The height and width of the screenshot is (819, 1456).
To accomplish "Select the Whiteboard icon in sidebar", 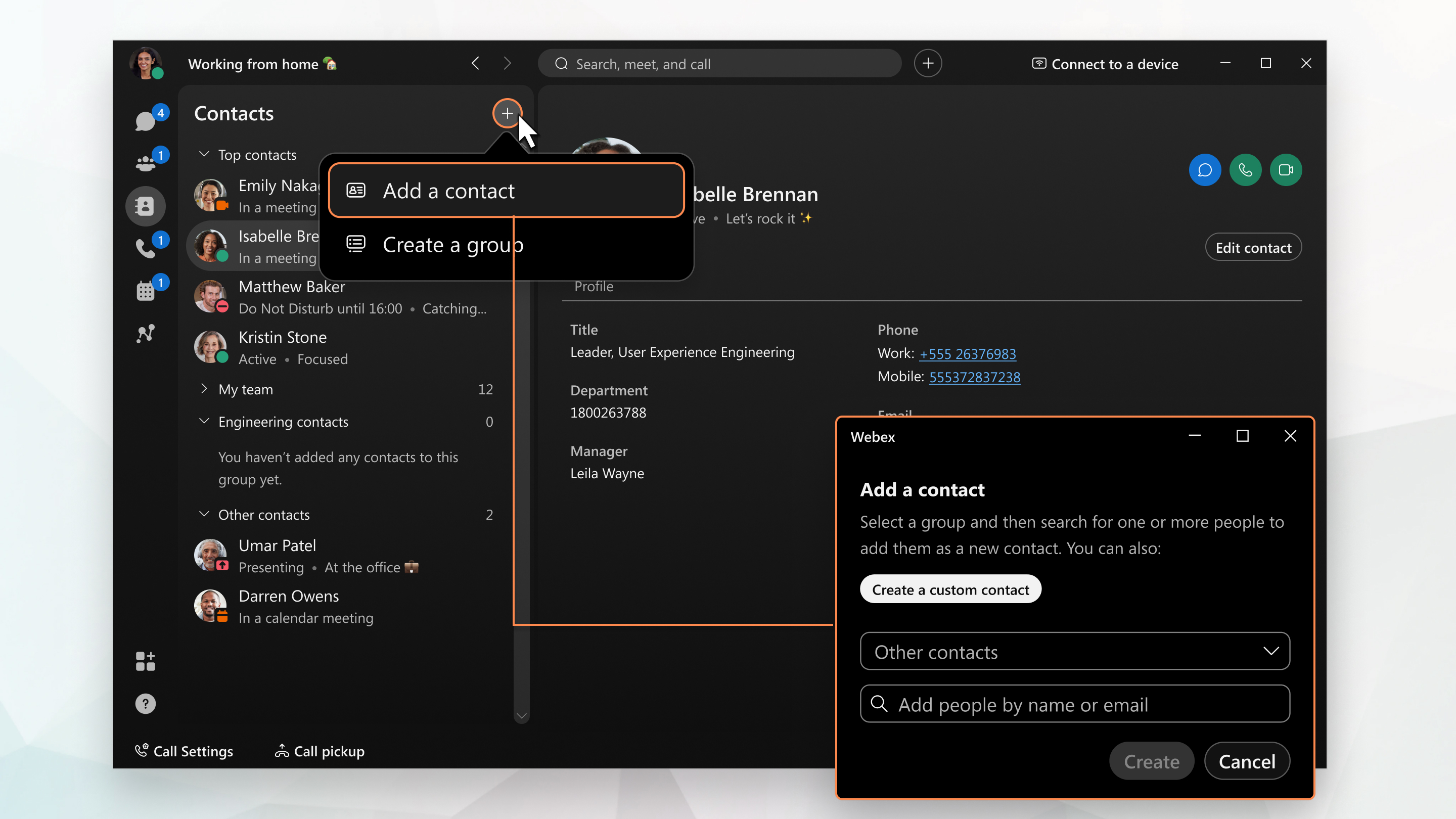I will click(145, 333).
